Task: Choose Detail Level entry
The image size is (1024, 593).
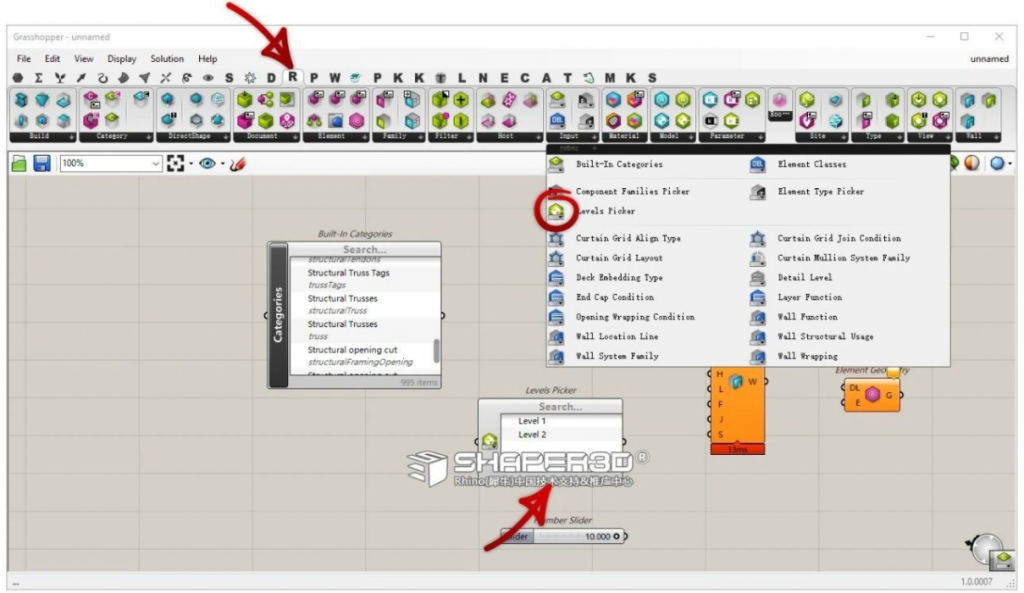Action: pos(805,278)
